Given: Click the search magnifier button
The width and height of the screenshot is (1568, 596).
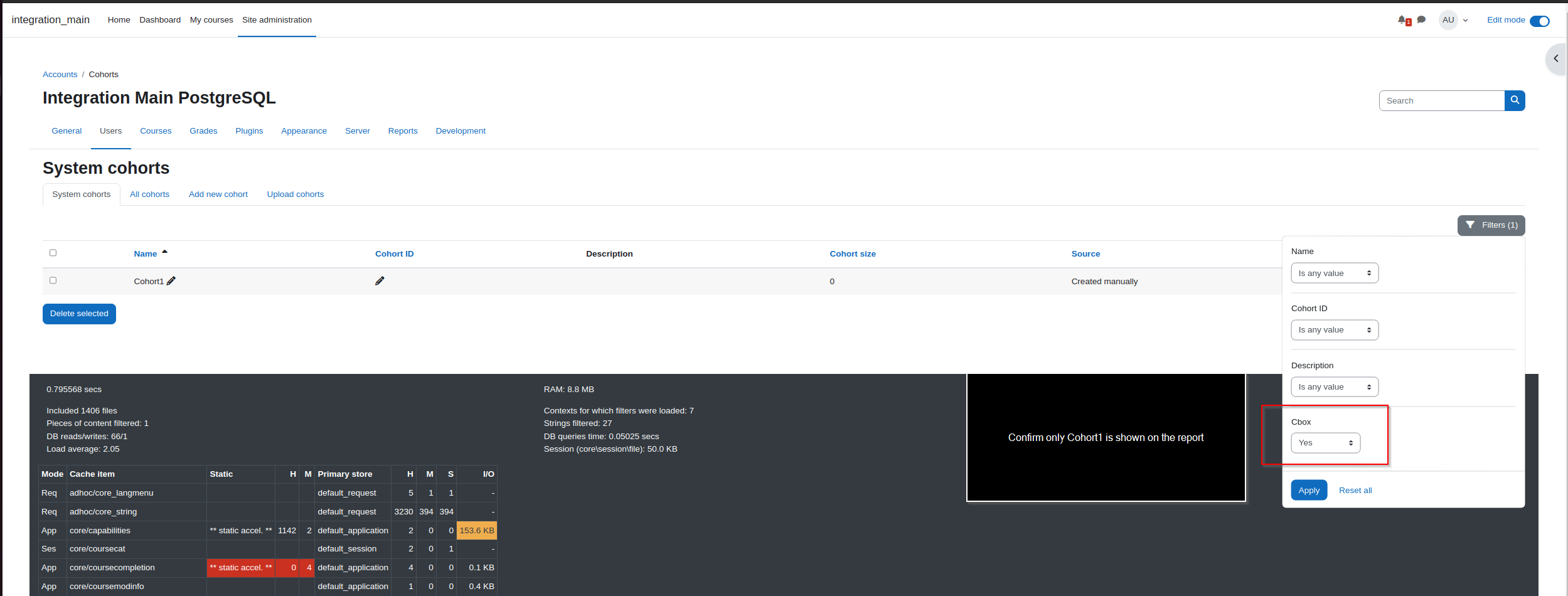Looking at the screenshot, I should point(1515,100).
